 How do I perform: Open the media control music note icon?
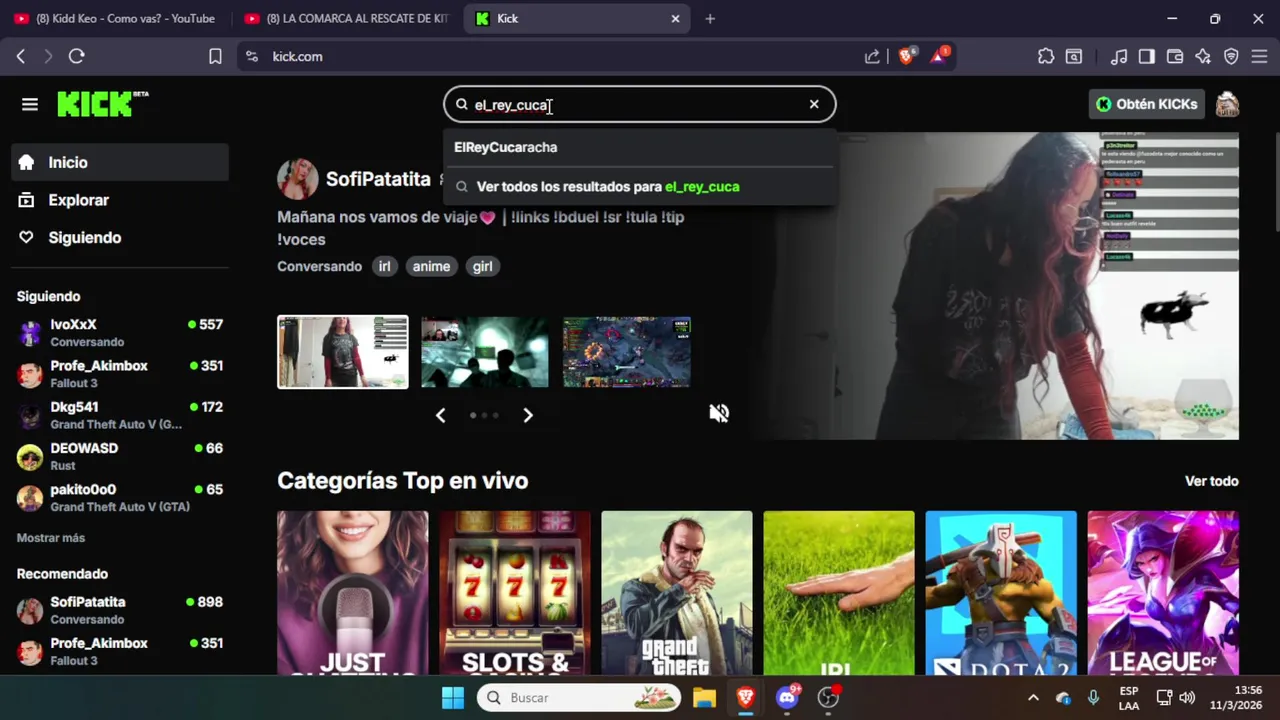click(x=1119, y=57)
